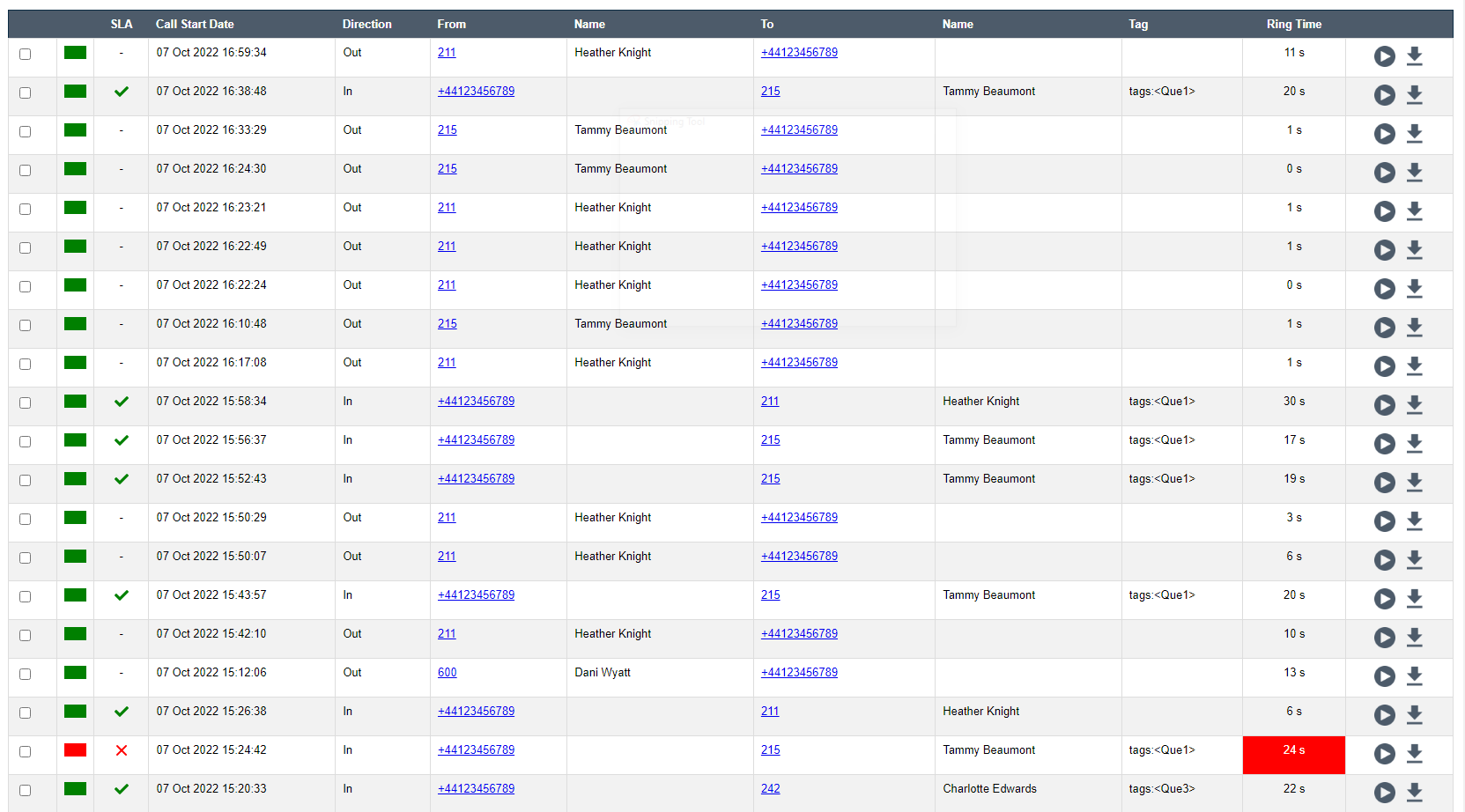Download recording of the 15:42:10 call
The height and width of the screenshot is (812, 1465).
pyautogui.click(x=1414, y=638)
